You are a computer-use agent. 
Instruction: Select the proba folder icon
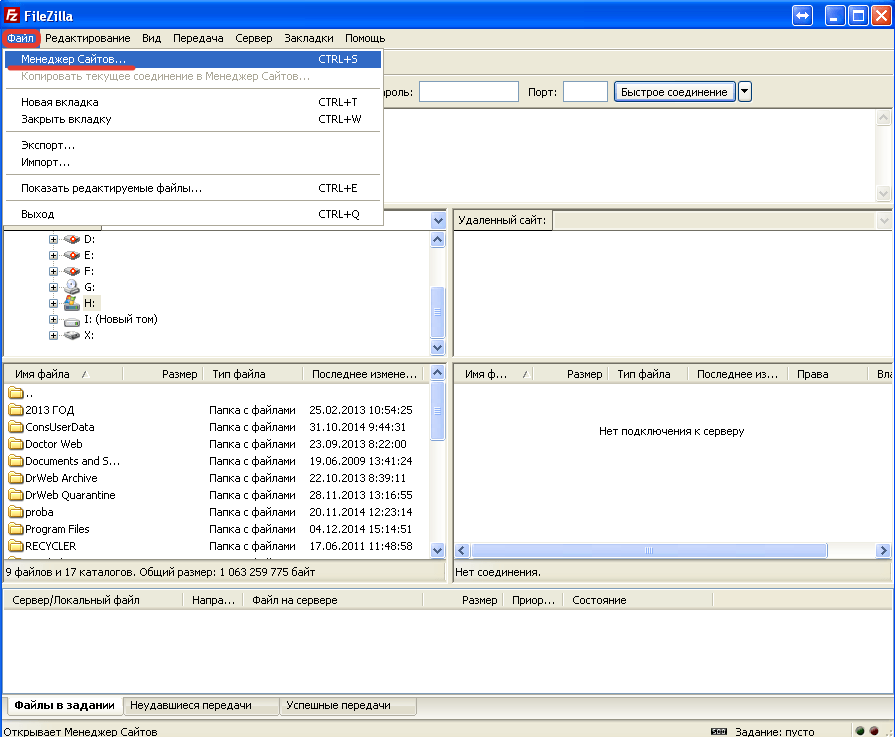pos(16,512)
